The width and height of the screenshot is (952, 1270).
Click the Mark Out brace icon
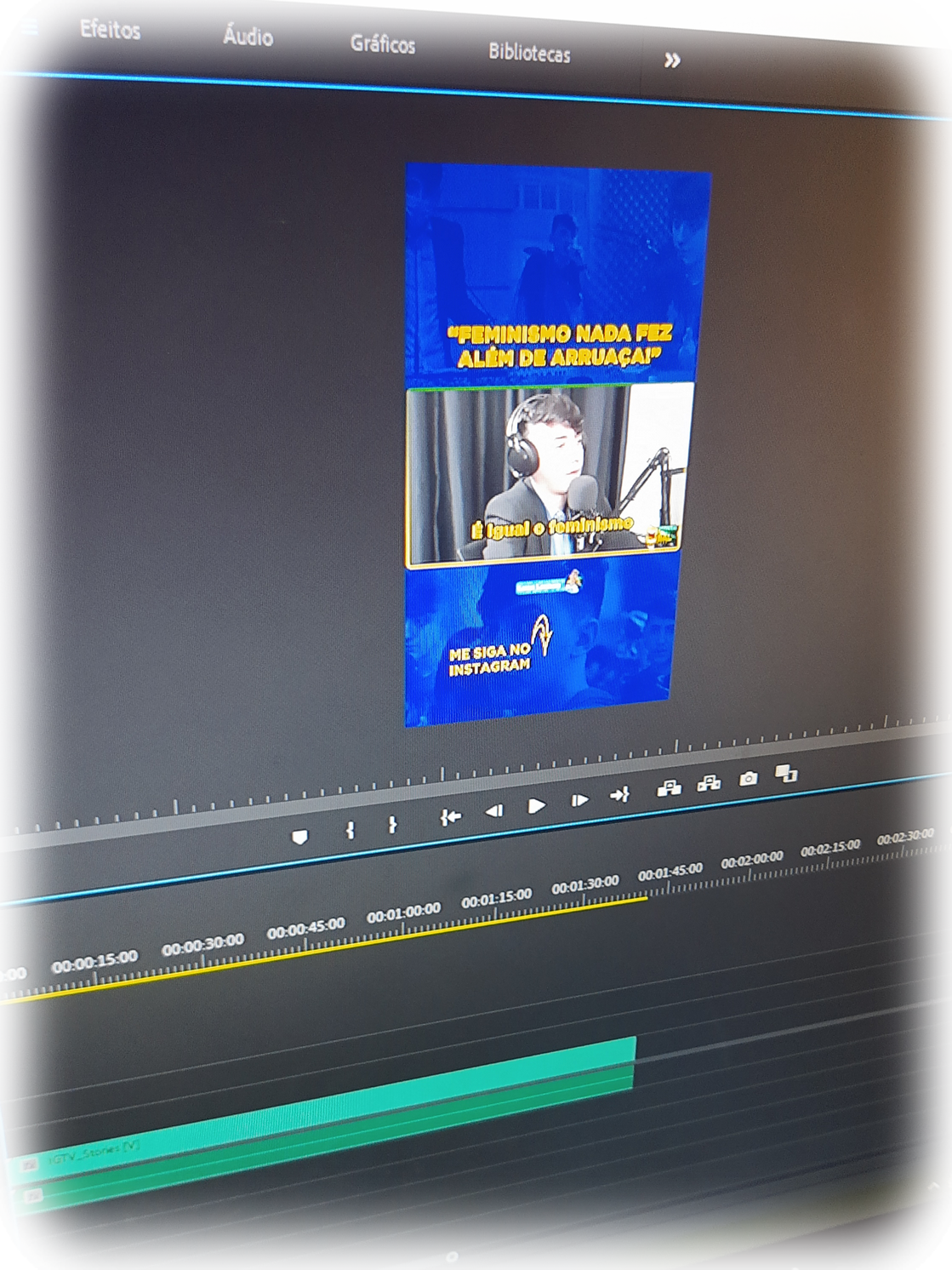point(392,824)
